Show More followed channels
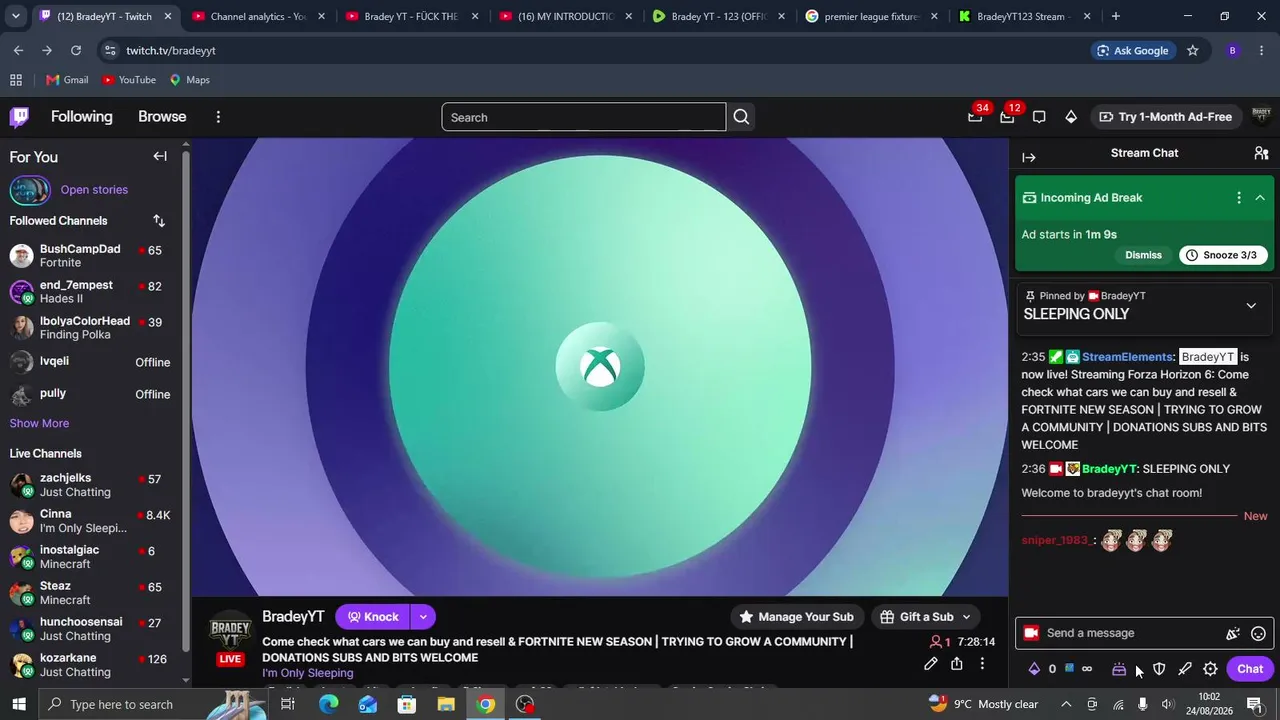Image resolution: width=1280 pixels, height=720 pixels. (39, 424)
